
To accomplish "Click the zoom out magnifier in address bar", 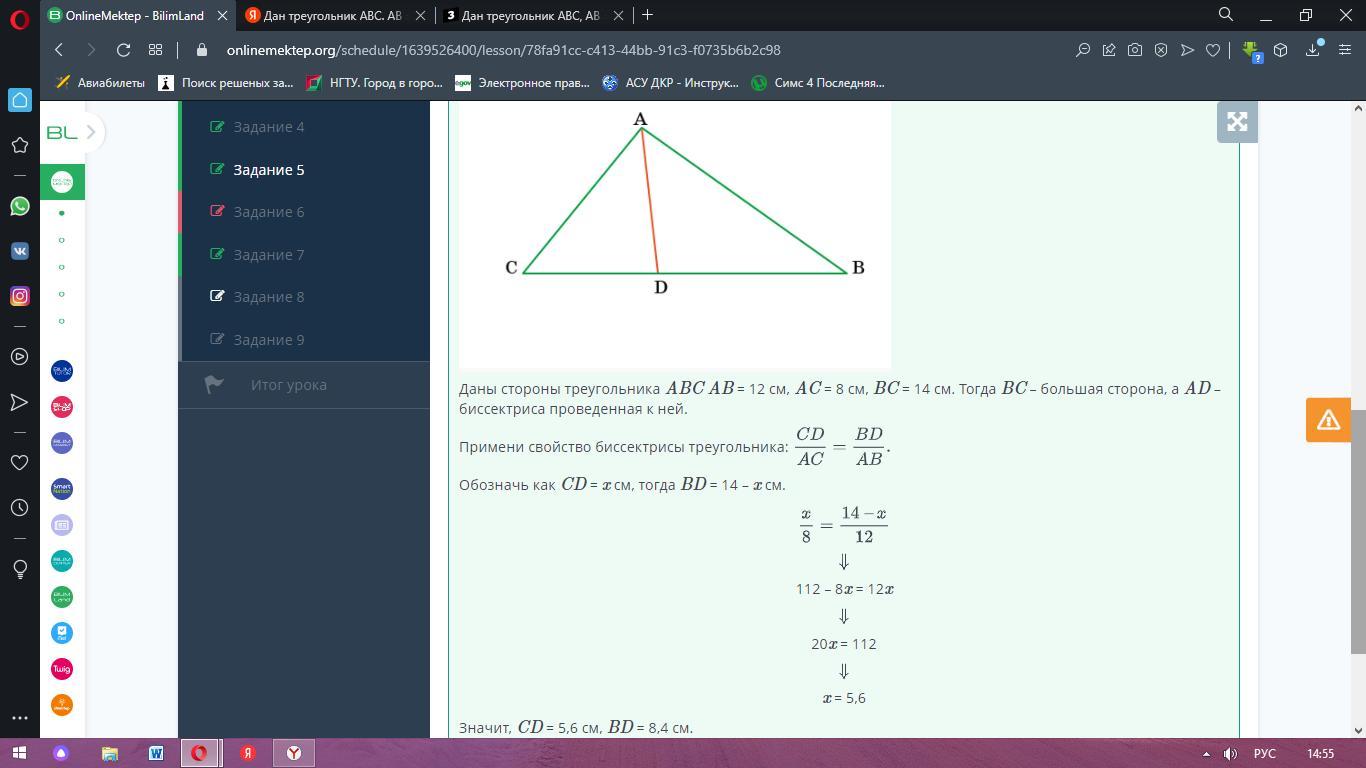I will pyautogui.click(x=1082, y=50).
